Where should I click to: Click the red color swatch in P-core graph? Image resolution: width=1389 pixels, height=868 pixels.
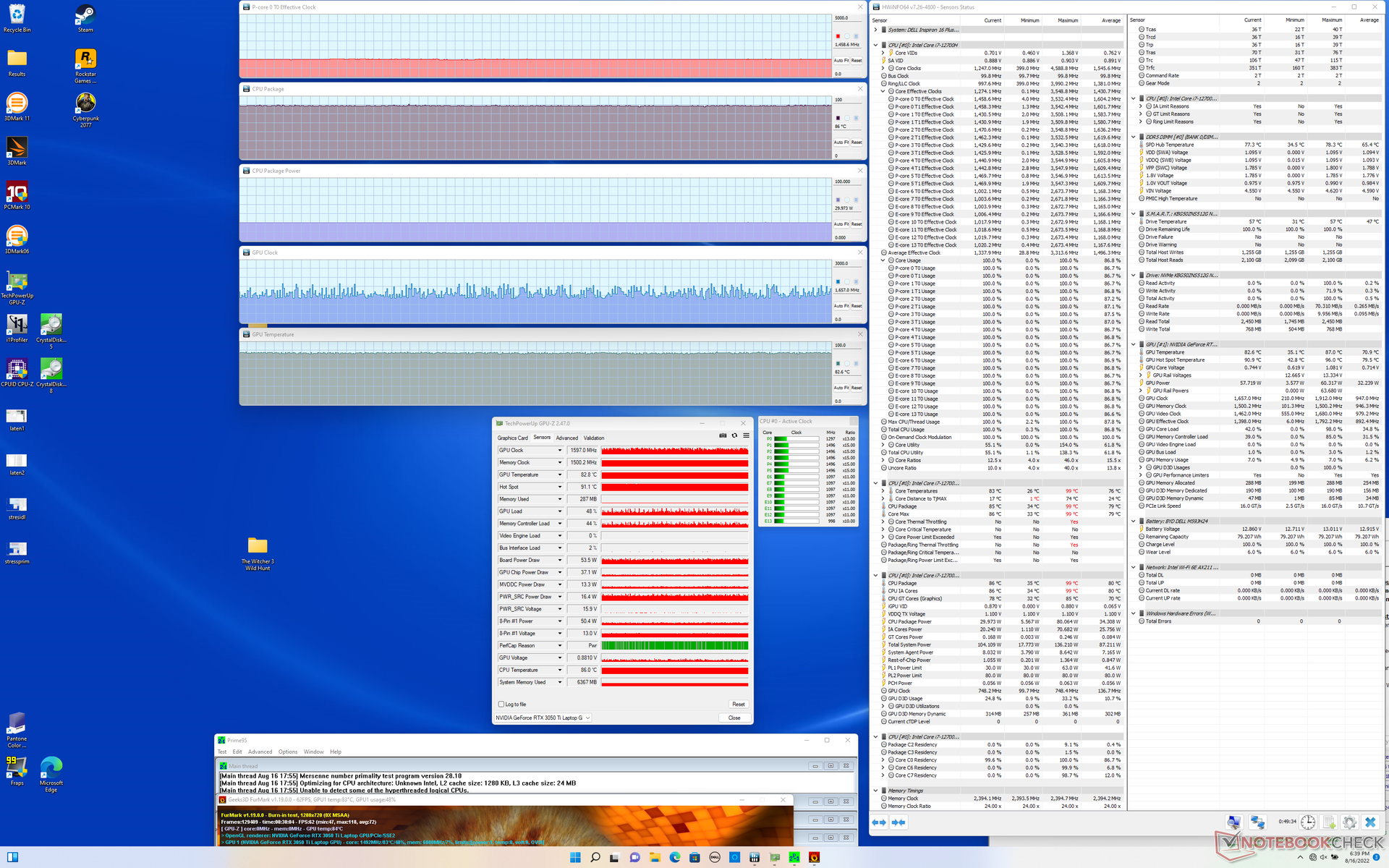point(838,36)
